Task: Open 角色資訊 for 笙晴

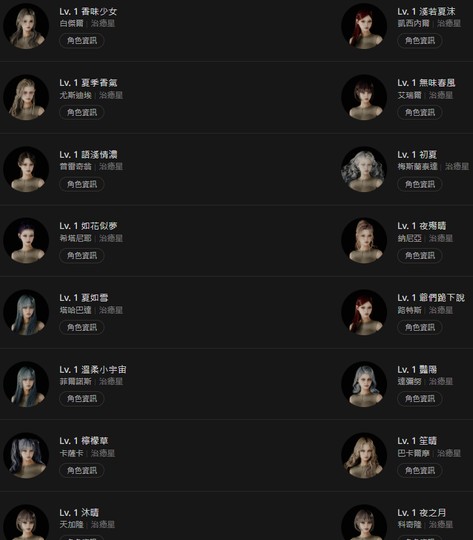Action: (x=420, y=470)
